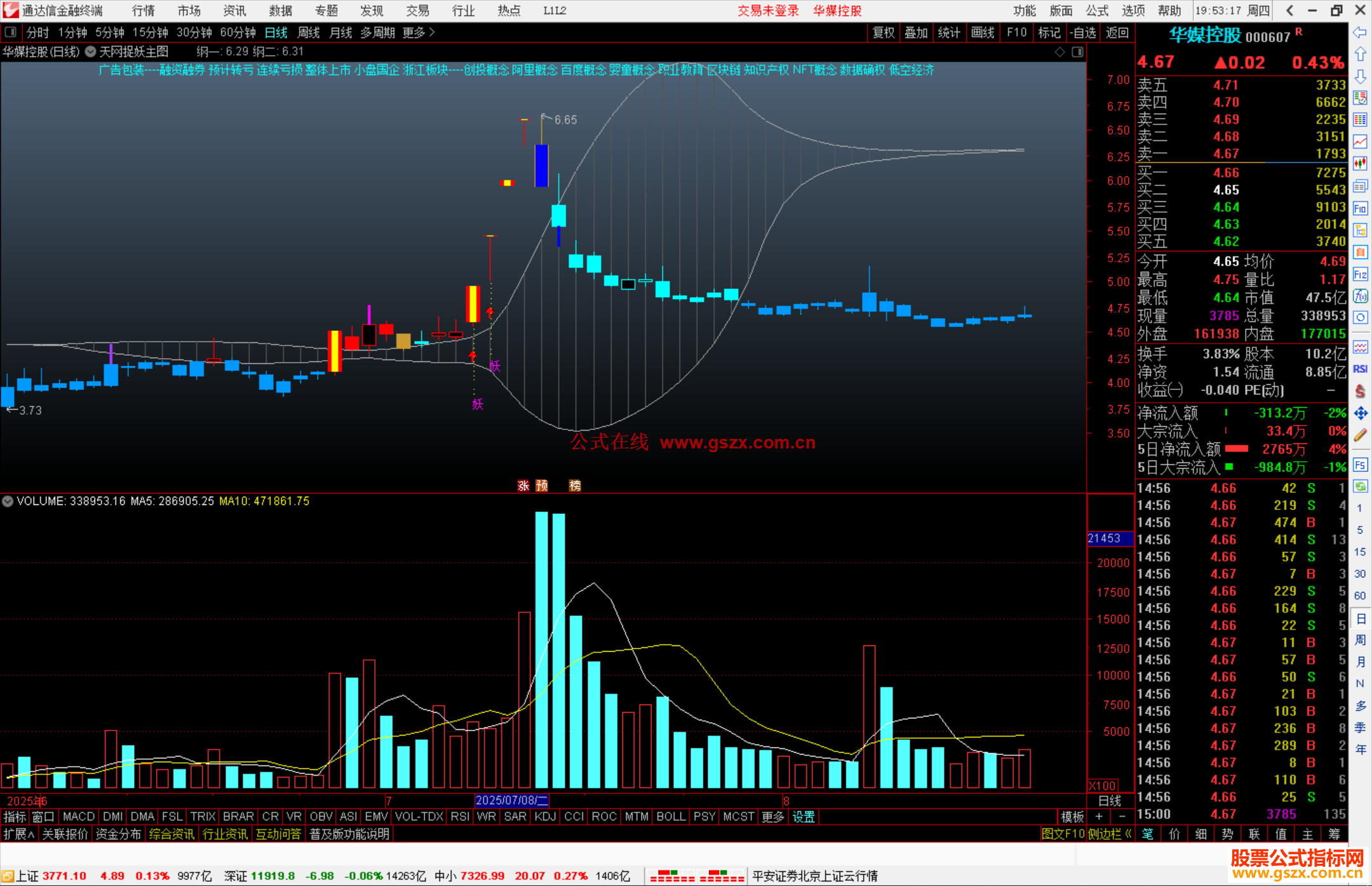Zoom in chart with plus button

[x=1099, y=817]
